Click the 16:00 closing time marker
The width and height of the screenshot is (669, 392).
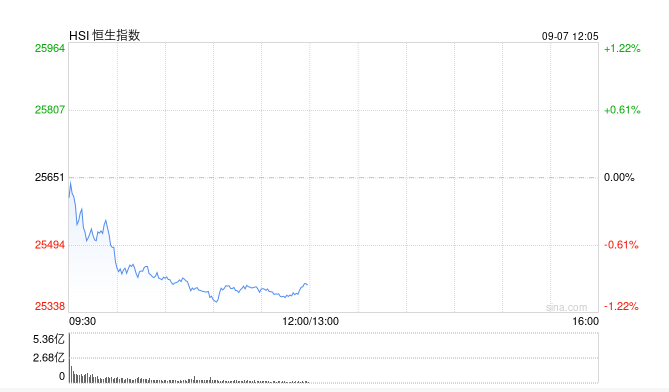[585, 321]
